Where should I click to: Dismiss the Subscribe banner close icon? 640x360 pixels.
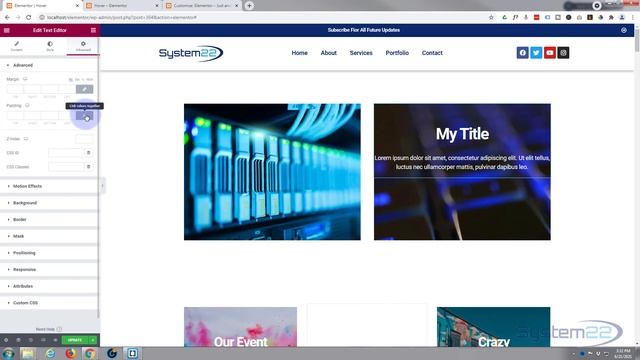pos(624,30)
